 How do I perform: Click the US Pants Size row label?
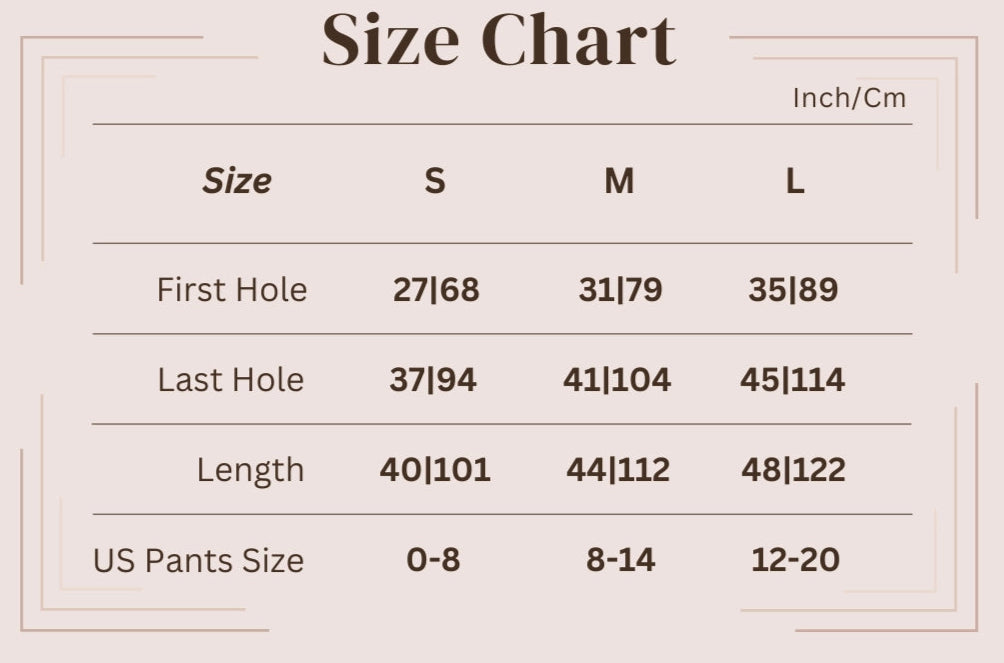pyautogui.click(x=198, y=560)
